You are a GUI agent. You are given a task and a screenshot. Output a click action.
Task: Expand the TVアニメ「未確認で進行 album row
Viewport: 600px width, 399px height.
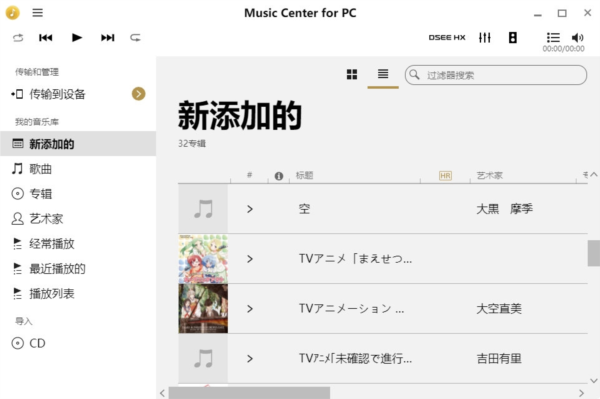pos(250,358)
